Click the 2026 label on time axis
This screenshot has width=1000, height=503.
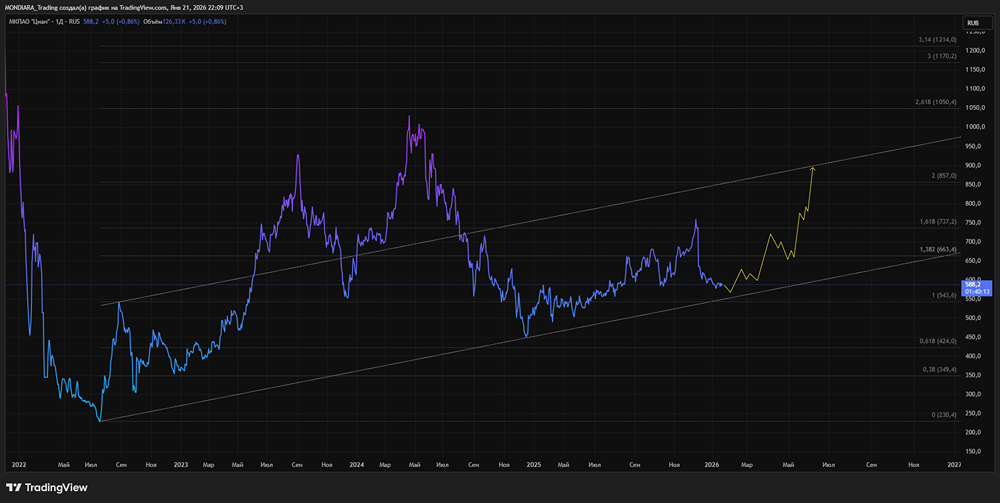click(x=712, y=465)
